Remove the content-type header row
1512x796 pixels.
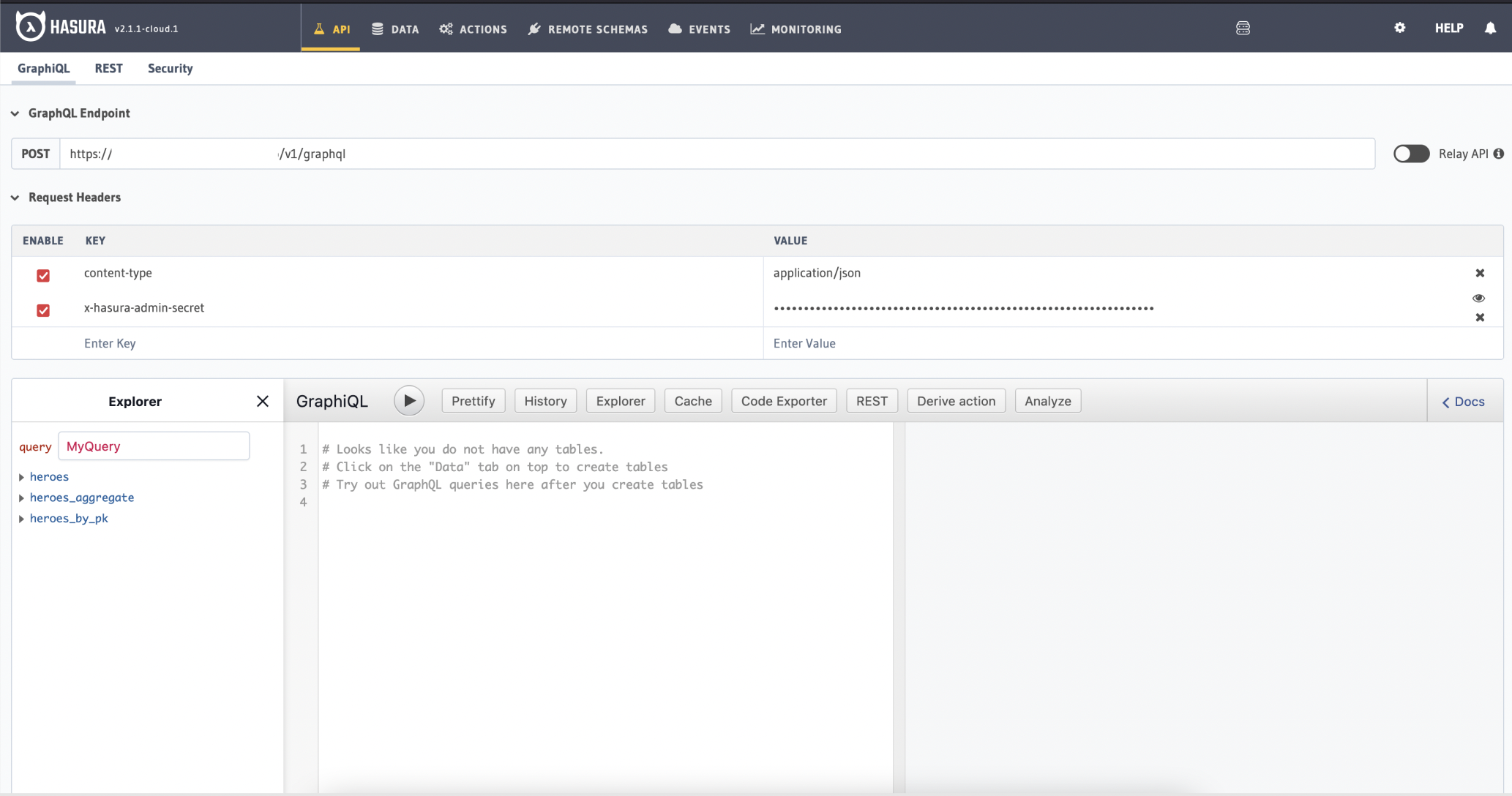coord(1479,273)
